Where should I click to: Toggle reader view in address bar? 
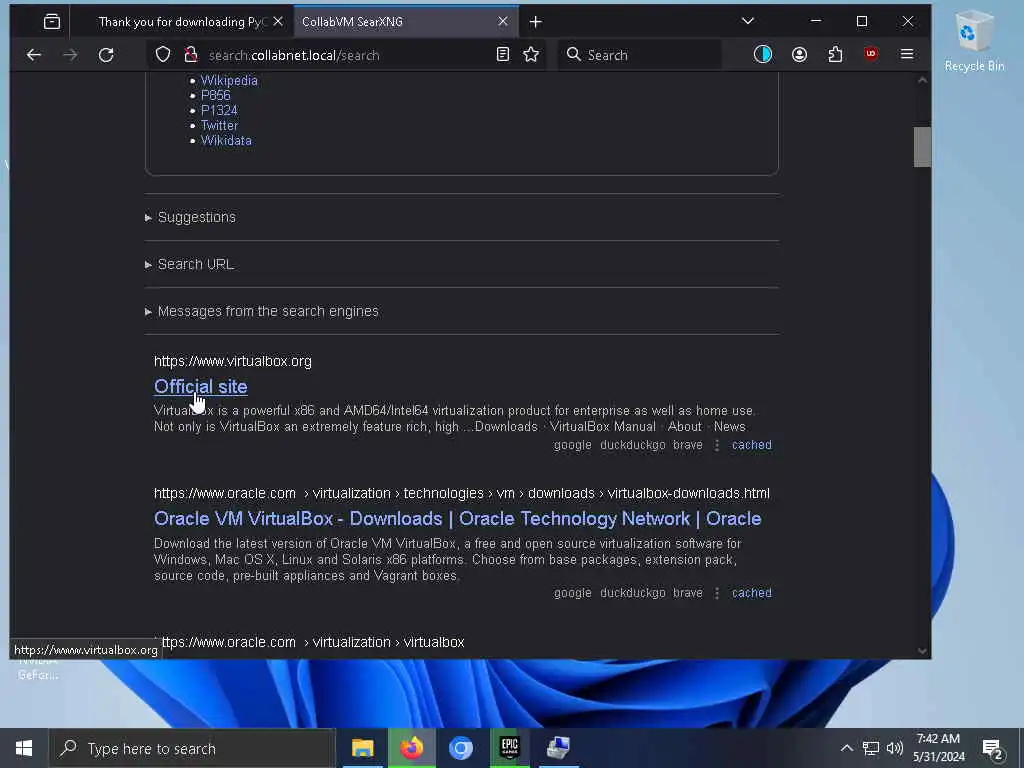(x=502, y=54)
